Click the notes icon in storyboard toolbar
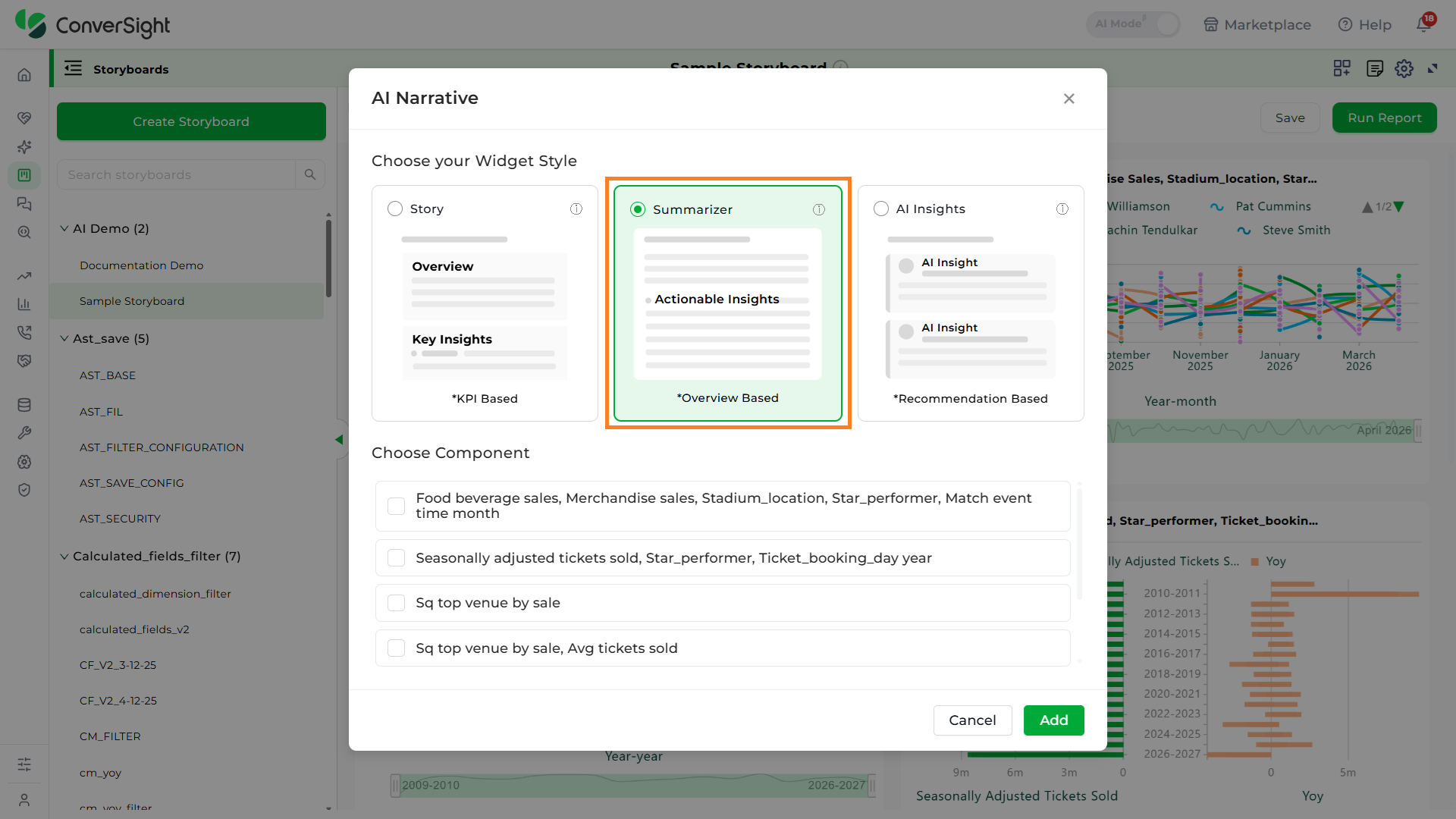 (x=1374, y=69)
